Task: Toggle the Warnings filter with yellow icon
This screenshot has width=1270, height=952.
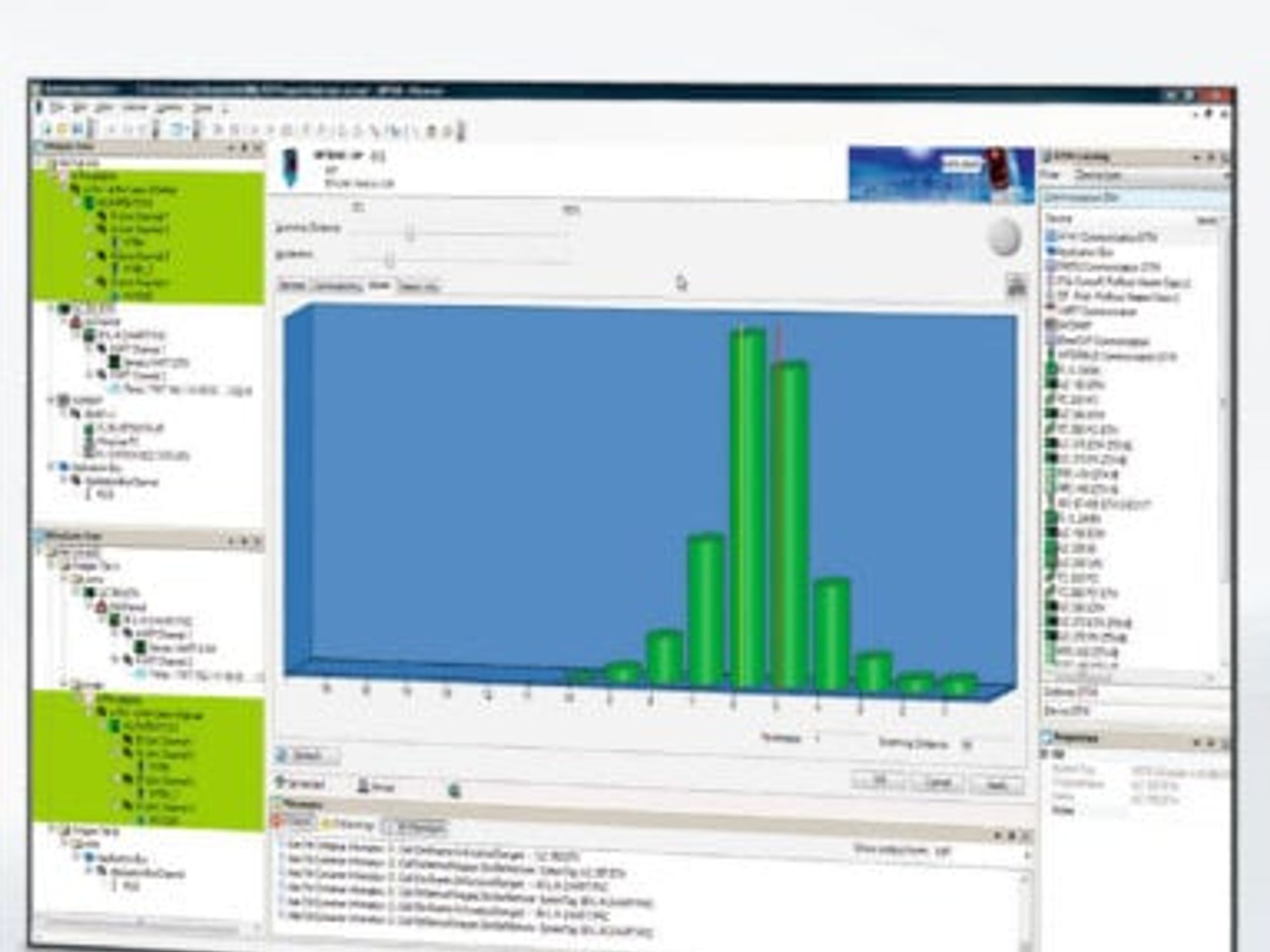Action: pyautogui.click(x=347, y=824)
